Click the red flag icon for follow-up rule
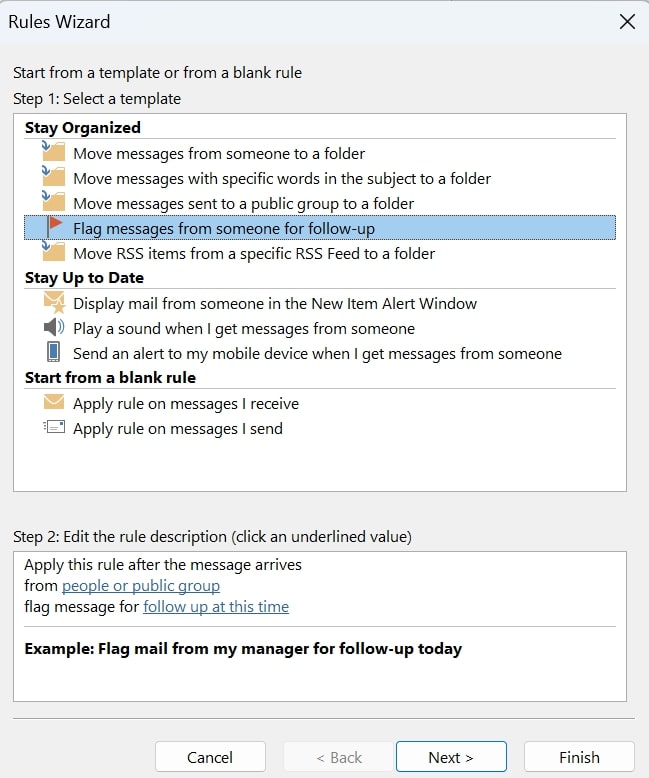The height and width of the screenshot is (778, 649). (x=54, y=227)
